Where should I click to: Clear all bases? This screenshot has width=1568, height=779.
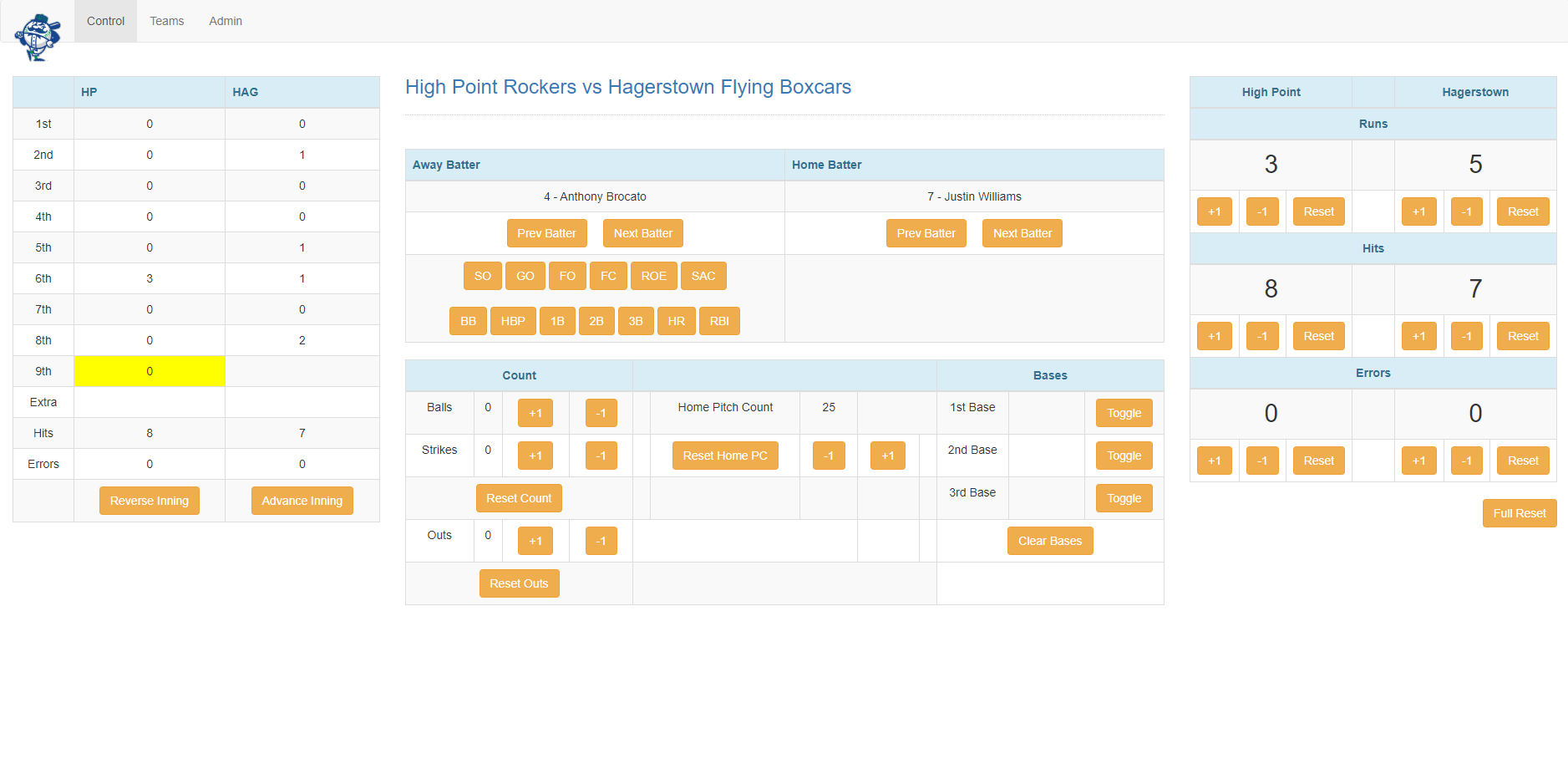1049,541
